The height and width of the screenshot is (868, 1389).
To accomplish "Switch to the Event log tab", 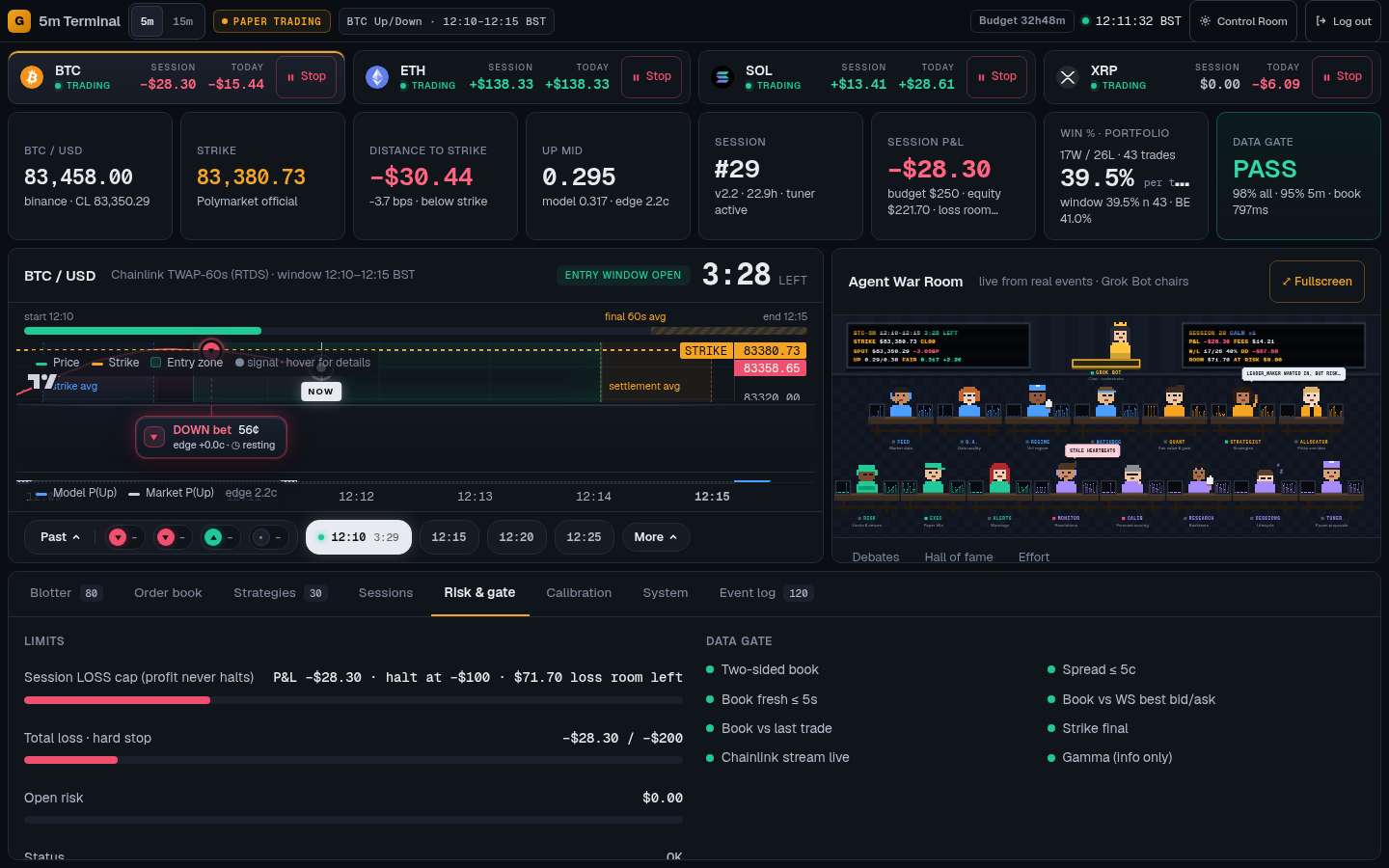I will (766, 593).
